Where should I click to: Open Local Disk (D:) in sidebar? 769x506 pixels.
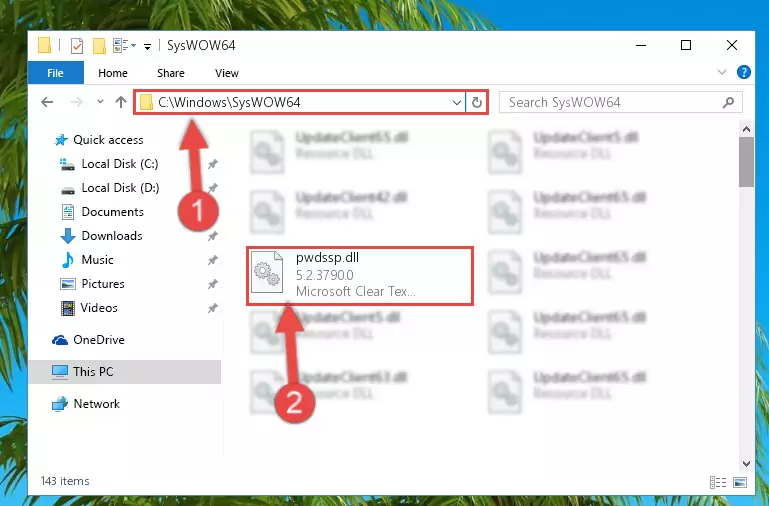pyautogui.click(x=109, y=188)
